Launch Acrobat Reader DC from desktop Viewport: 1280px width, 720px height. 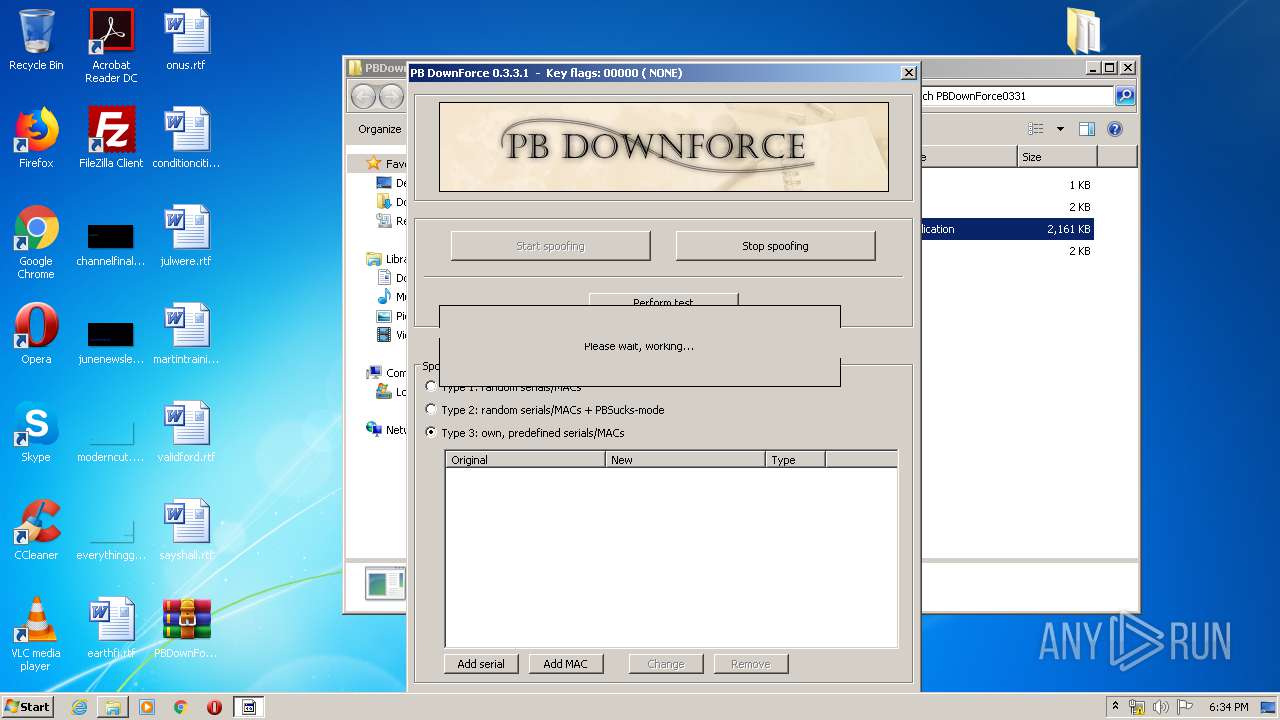click(x=111, y=46)
